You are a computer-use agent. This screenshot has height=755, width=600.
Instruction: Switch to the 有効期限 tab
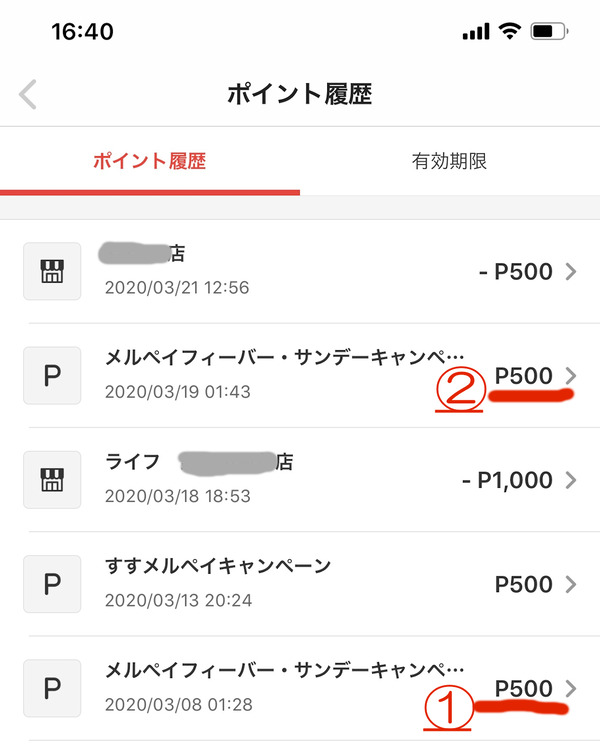450,161
